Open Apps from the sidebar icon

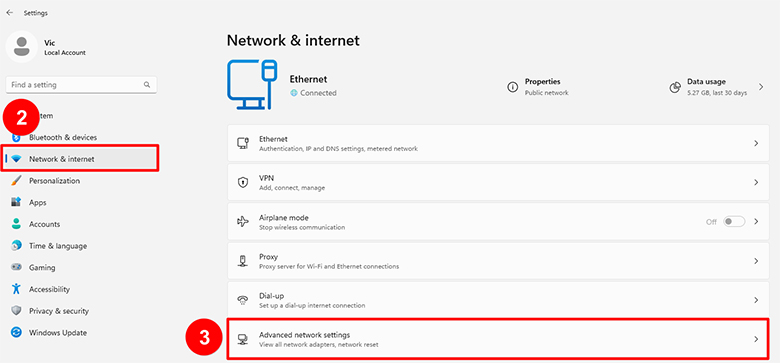point(16,202)
